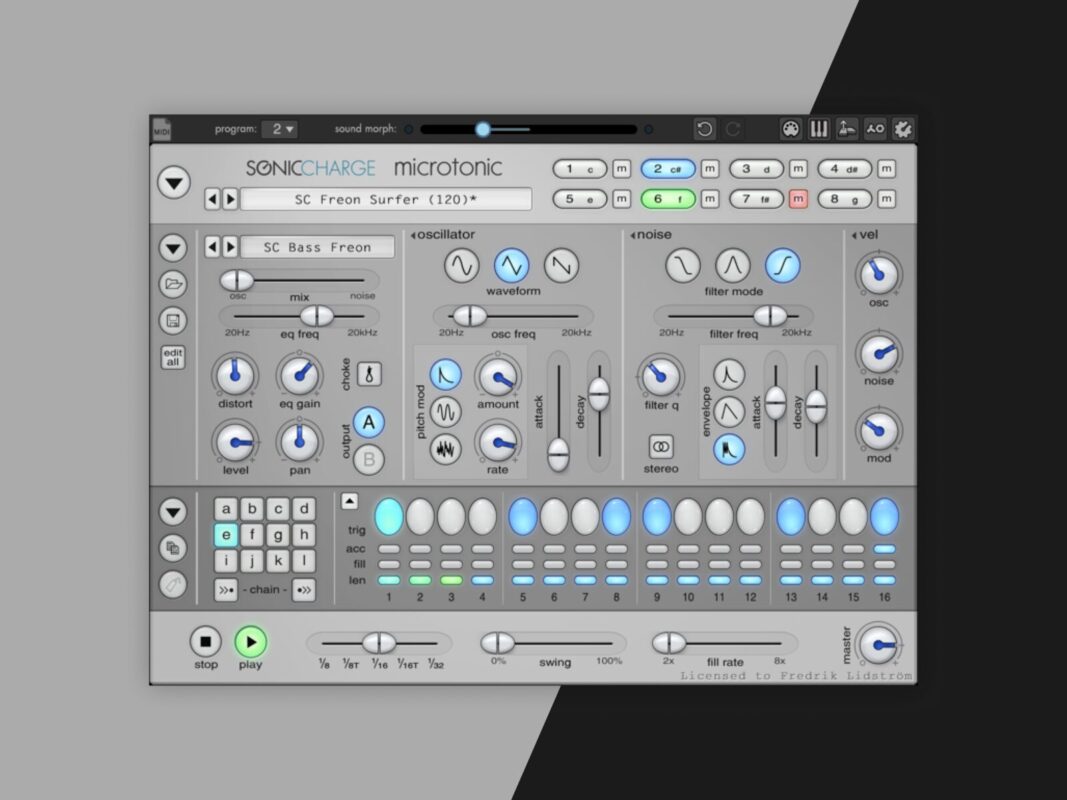Viewport: 1067px width, 800px height.
Task: Open the keyboard mapping icon
Action: tap(819, 129)
